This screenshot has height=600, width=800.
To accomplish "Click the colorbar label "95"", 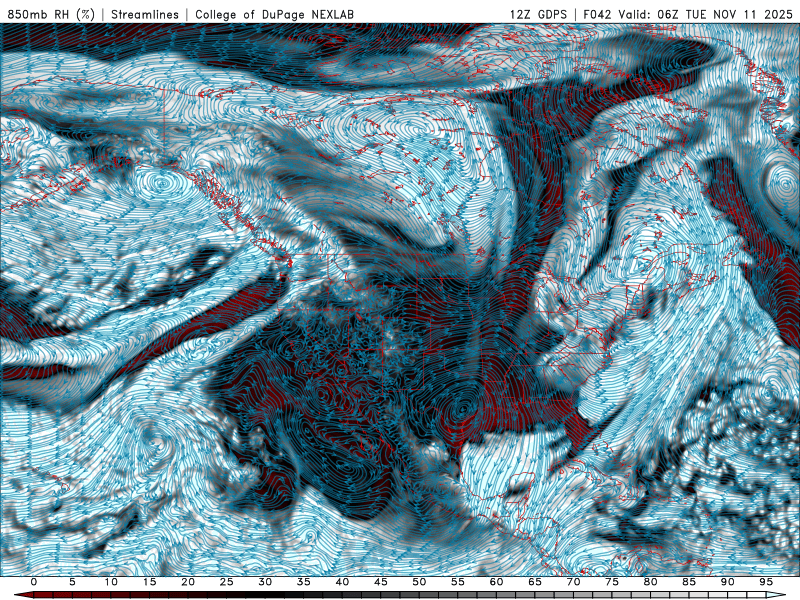I will click(766, 582).
